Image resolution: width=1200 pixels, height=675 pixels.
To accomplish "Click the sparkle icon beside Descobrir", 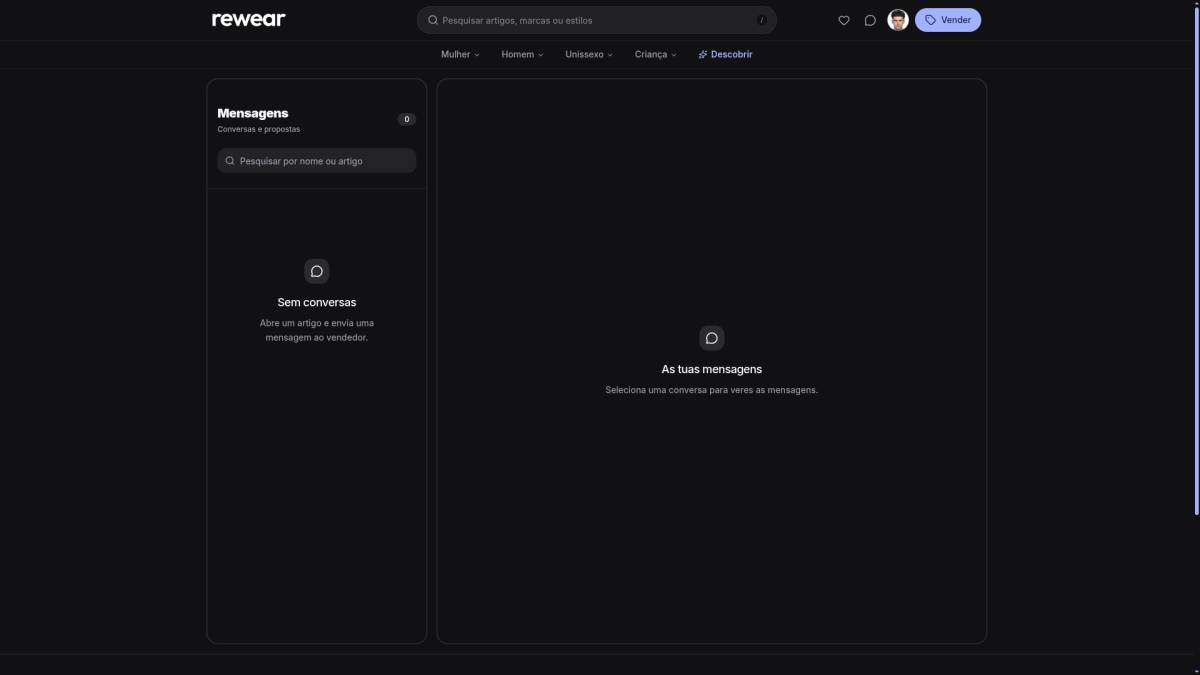I will click(x=703, y=54).
